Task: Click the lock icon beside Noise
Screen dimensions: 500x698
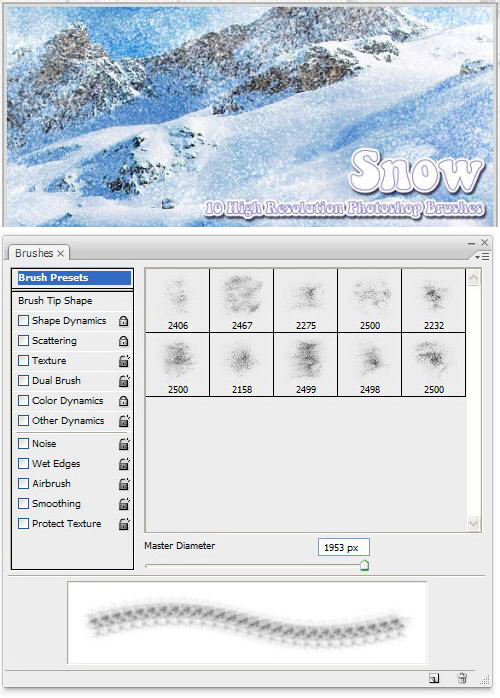Action: (x=124, y=444)
